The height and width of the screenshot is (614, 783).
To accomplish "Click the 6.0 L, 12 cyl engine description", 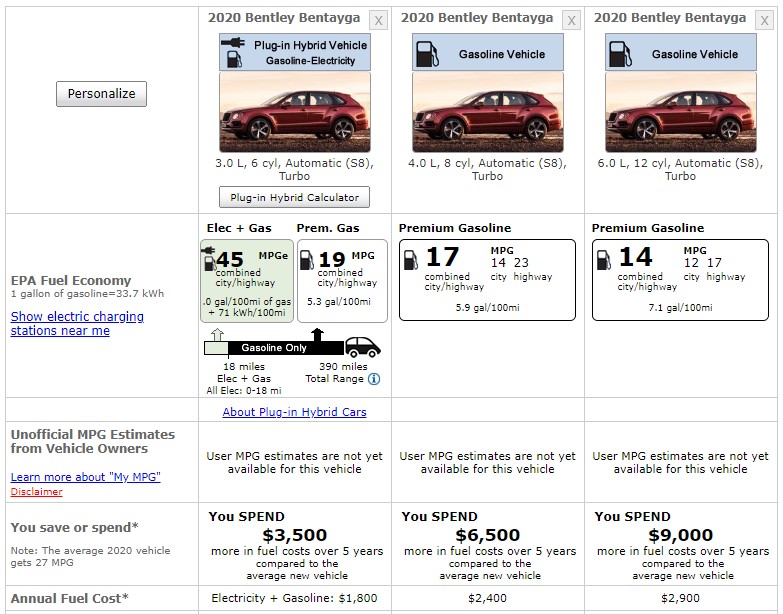I will (x=681, y=169).
